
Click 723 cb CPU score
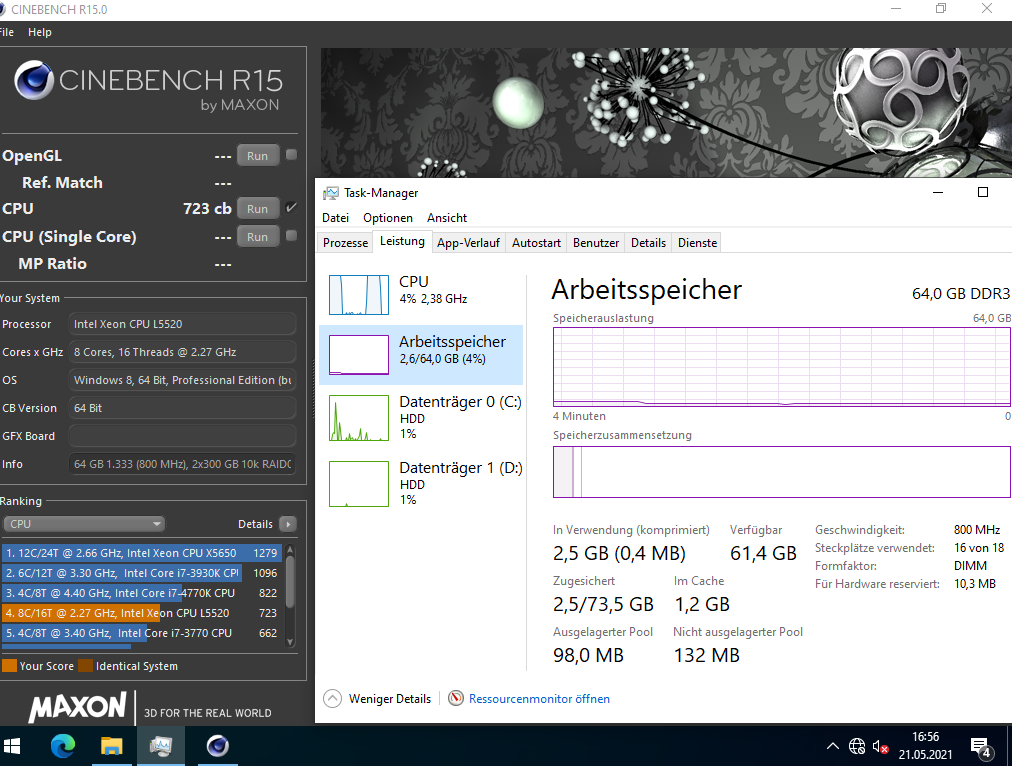[x=207, y=208]
